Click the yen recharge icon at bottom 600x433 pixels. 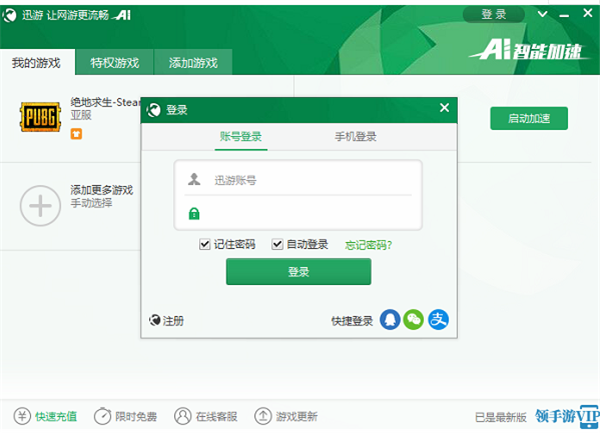(22, 416)
